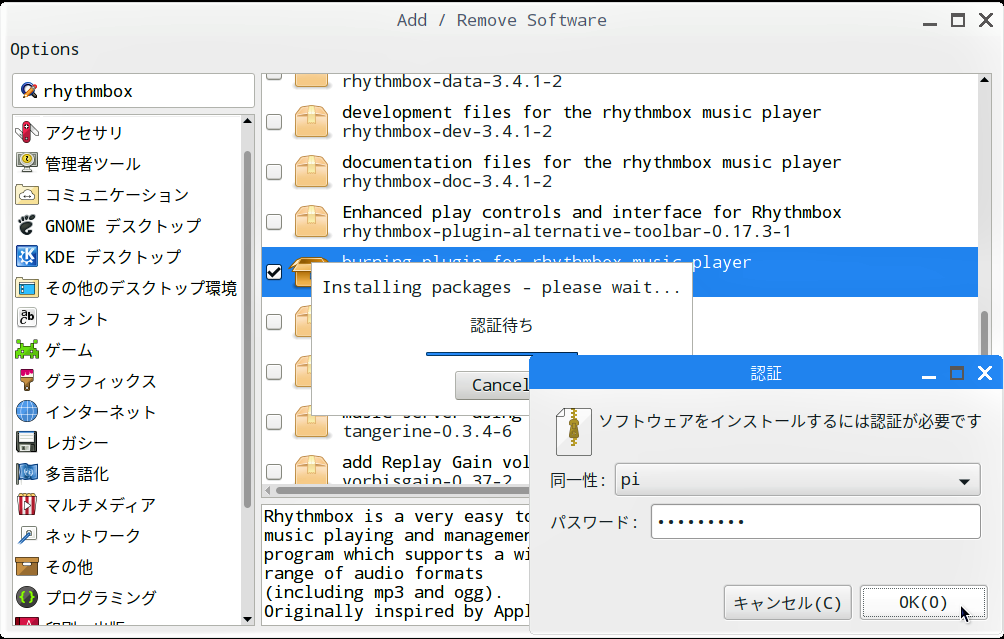Select the レガシー floppy disk icon
This screenshot has height=639, width=1004.
[x=27, y=442]
